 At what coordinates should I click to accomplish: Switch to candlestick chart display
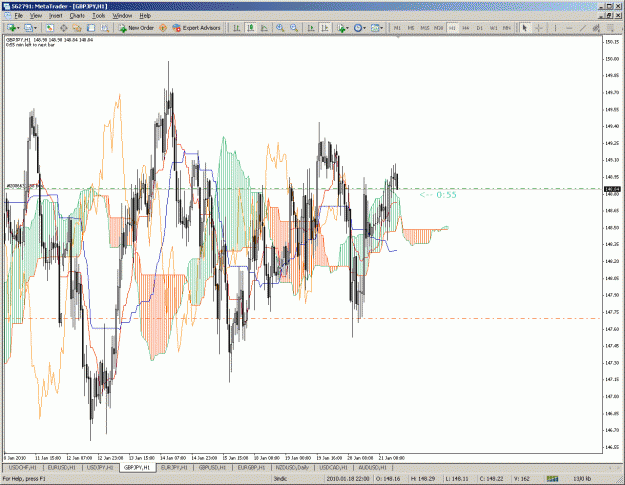[x=250, y=28]
